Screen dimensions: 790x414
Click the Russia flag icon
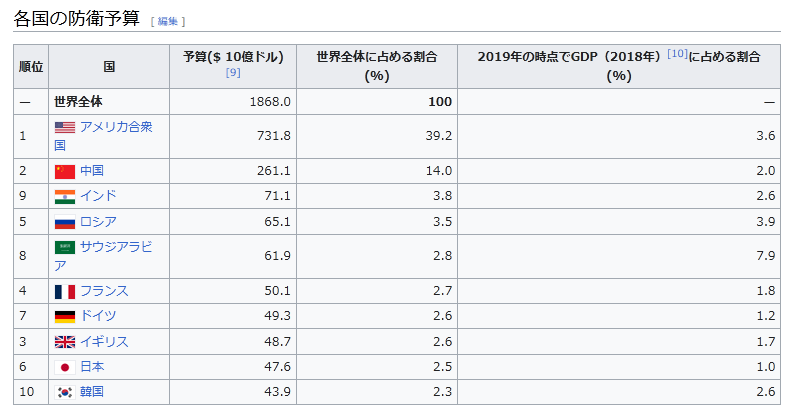[x=65, y=222]
